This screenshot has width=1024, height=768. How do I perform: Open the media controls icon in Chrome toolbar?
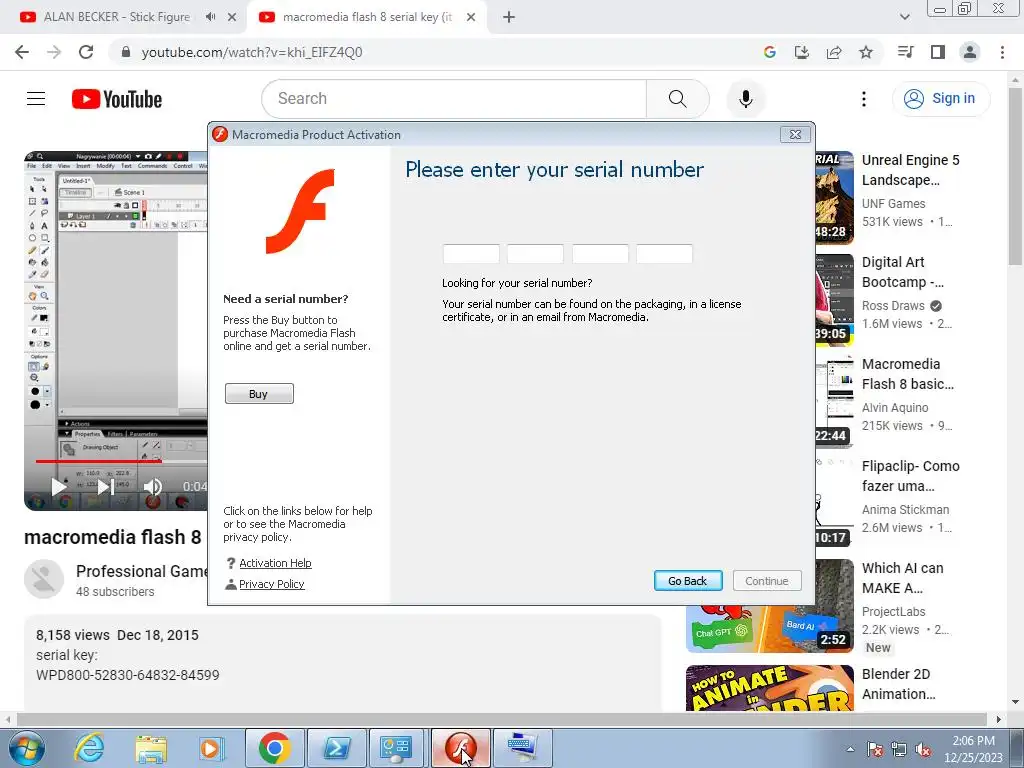pos(906,52)
